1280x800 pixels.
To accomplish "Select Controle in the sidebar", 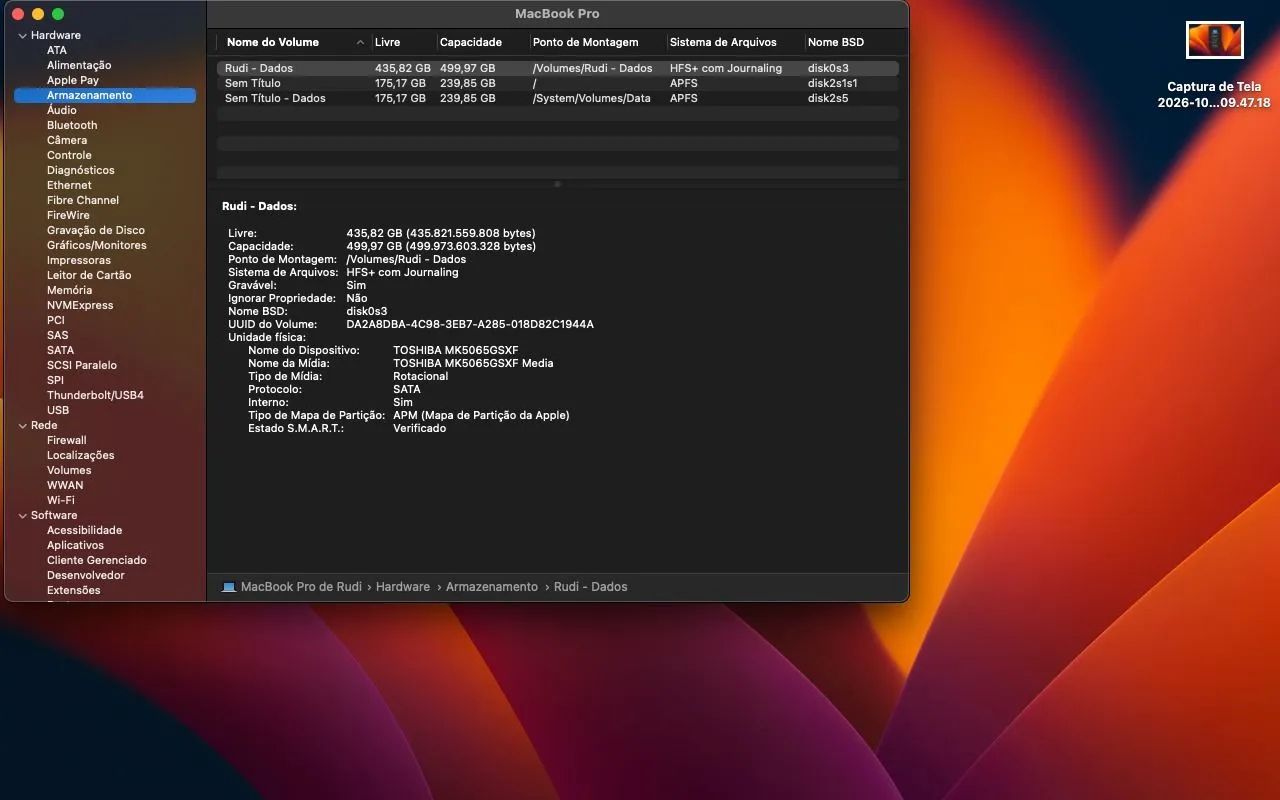I will tap(69, 155).
